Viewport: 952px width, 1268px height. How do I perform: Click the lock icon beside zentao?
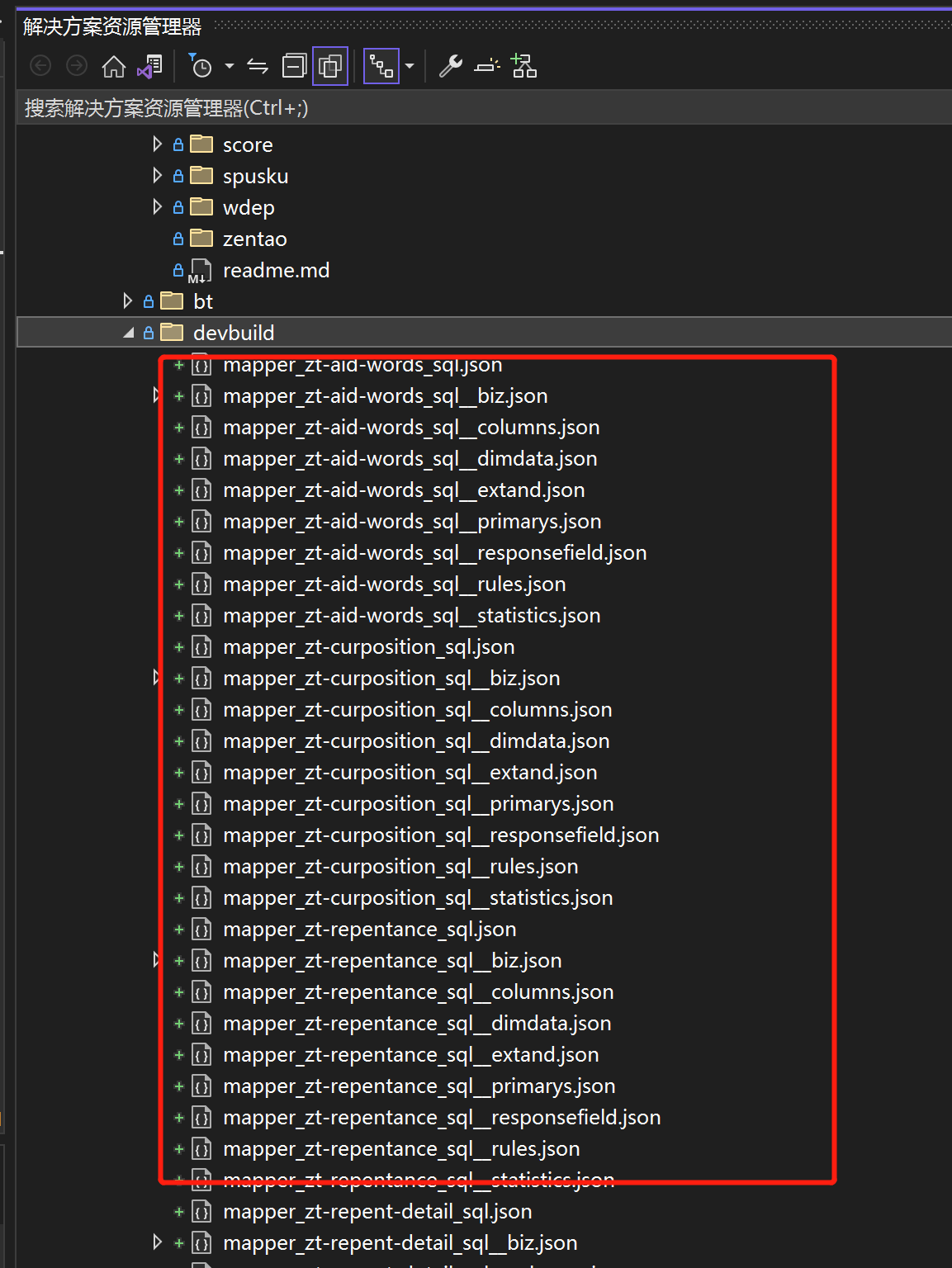(178, 239)
